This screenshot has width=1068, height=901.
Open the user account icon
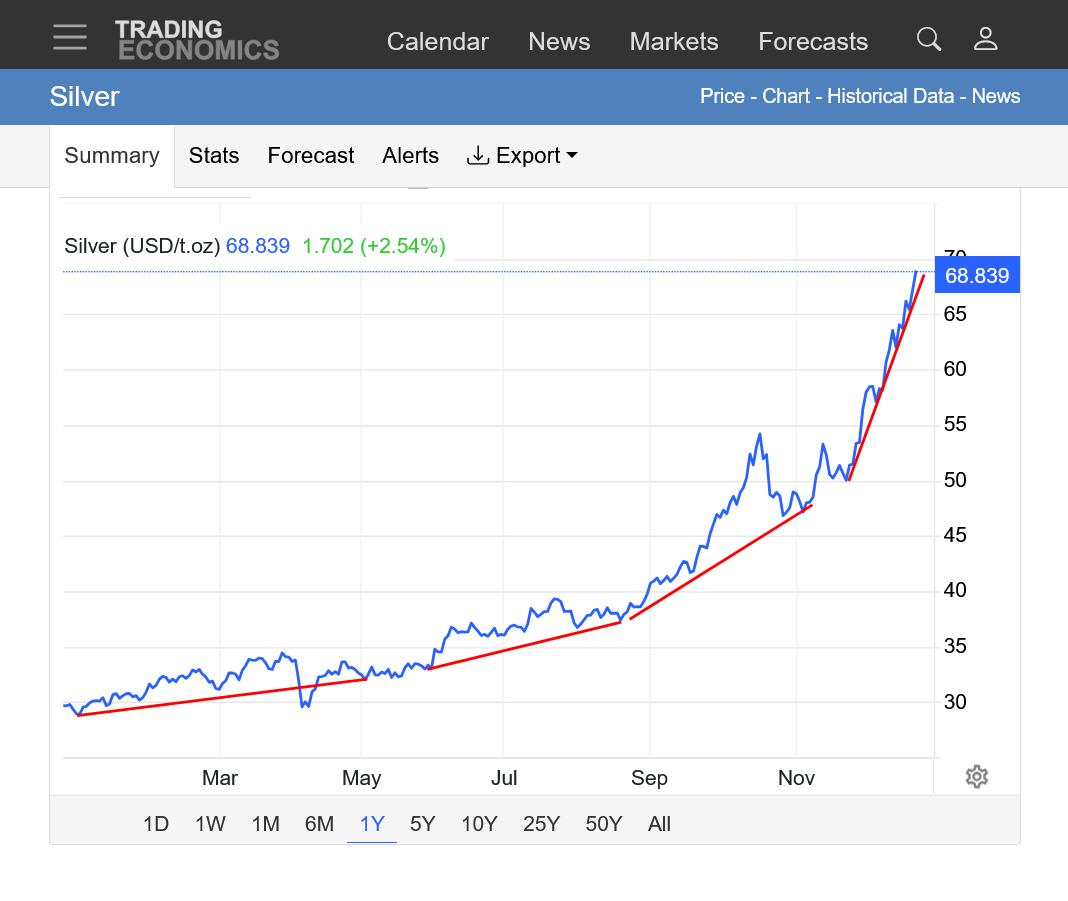(986, 40)
